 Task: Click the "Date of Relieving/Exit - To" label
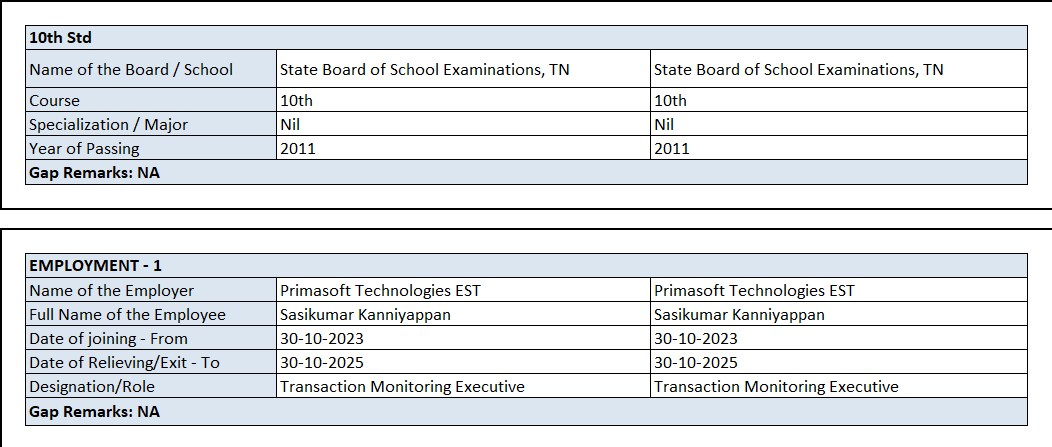coord(125,362)
